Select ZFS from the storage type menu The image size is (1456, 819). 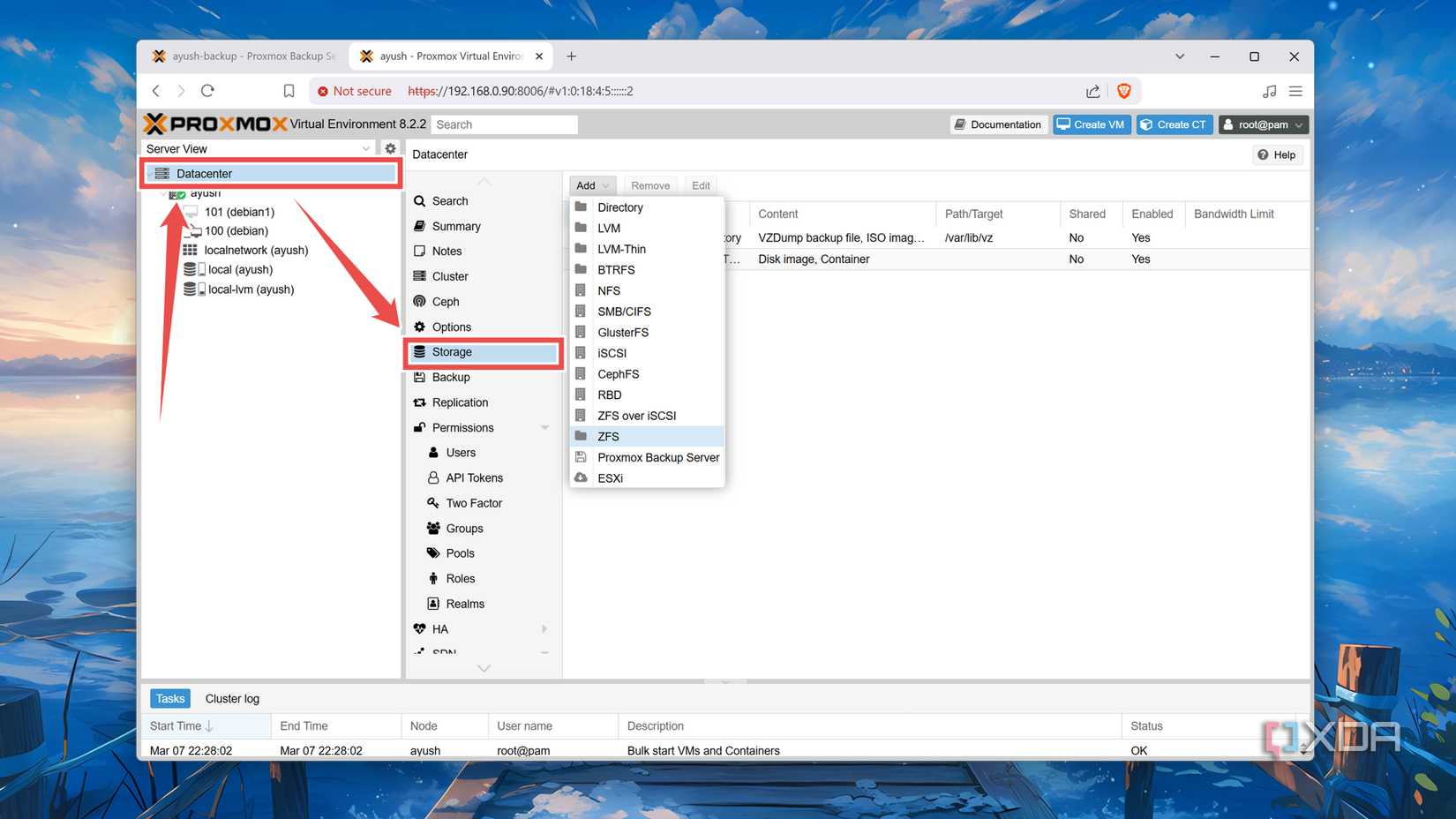609,436
